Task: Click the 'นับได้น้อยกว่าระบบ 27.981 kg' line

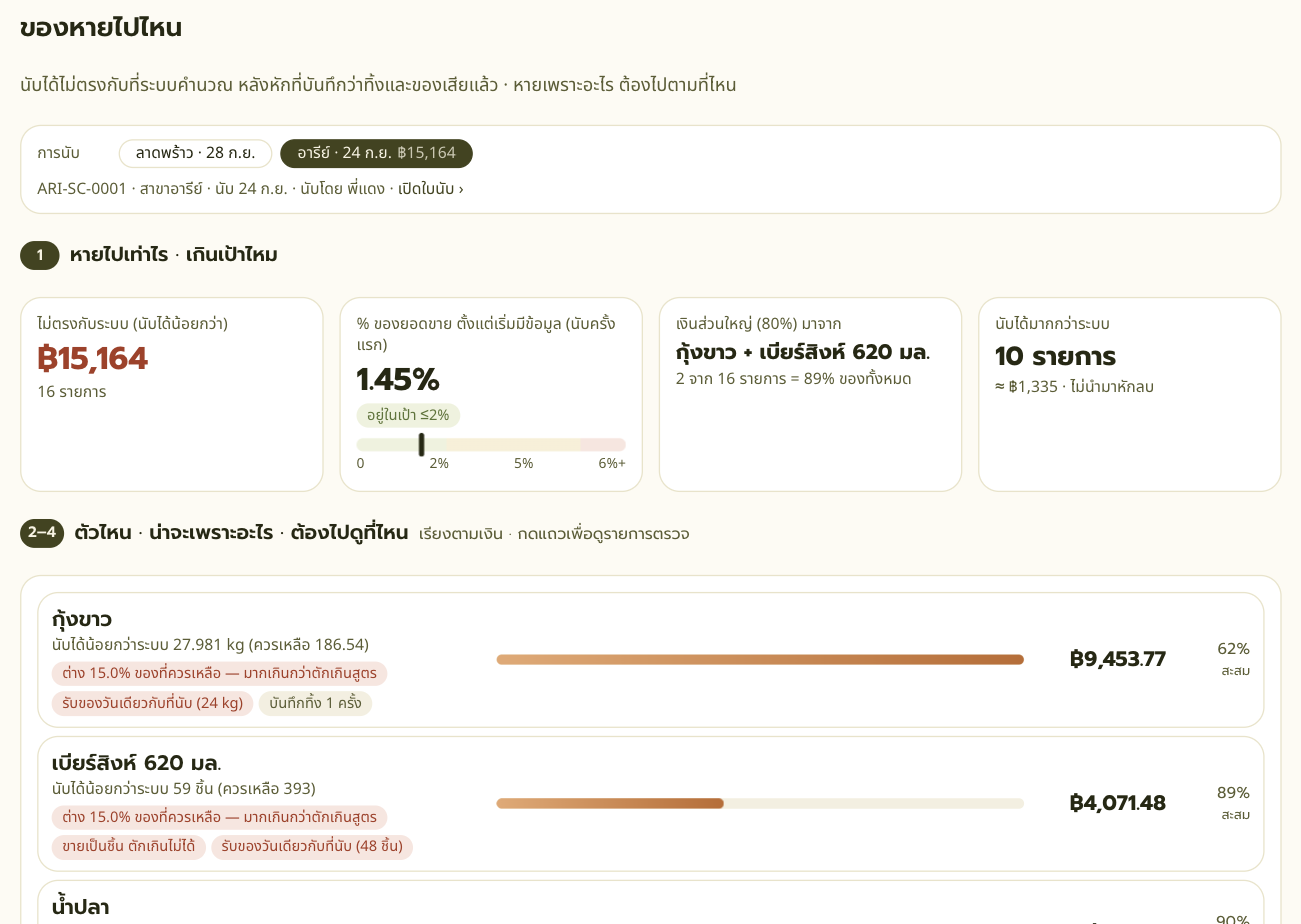Action: (x=210, y=644)
